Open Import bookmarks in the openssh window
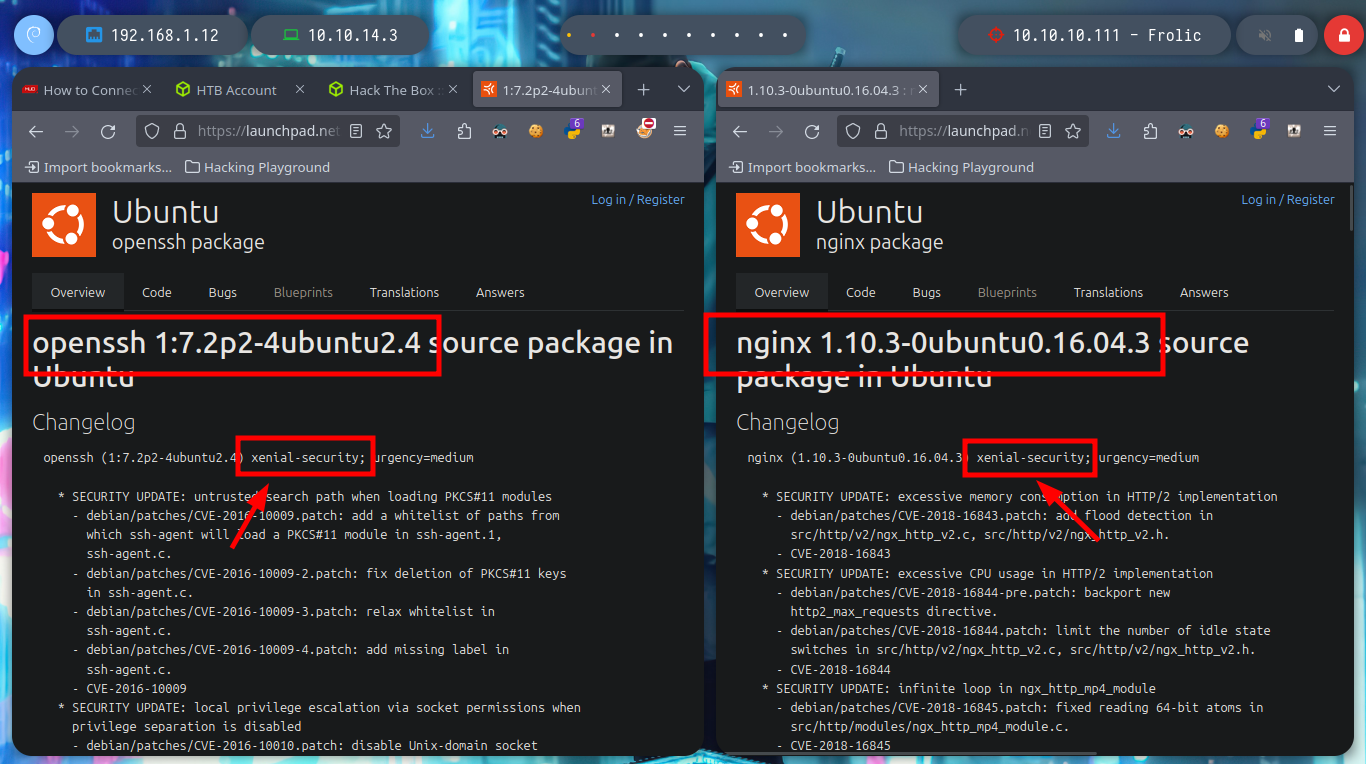Image resolution: width=1366 pixels, height=764 pixels. 99,167
